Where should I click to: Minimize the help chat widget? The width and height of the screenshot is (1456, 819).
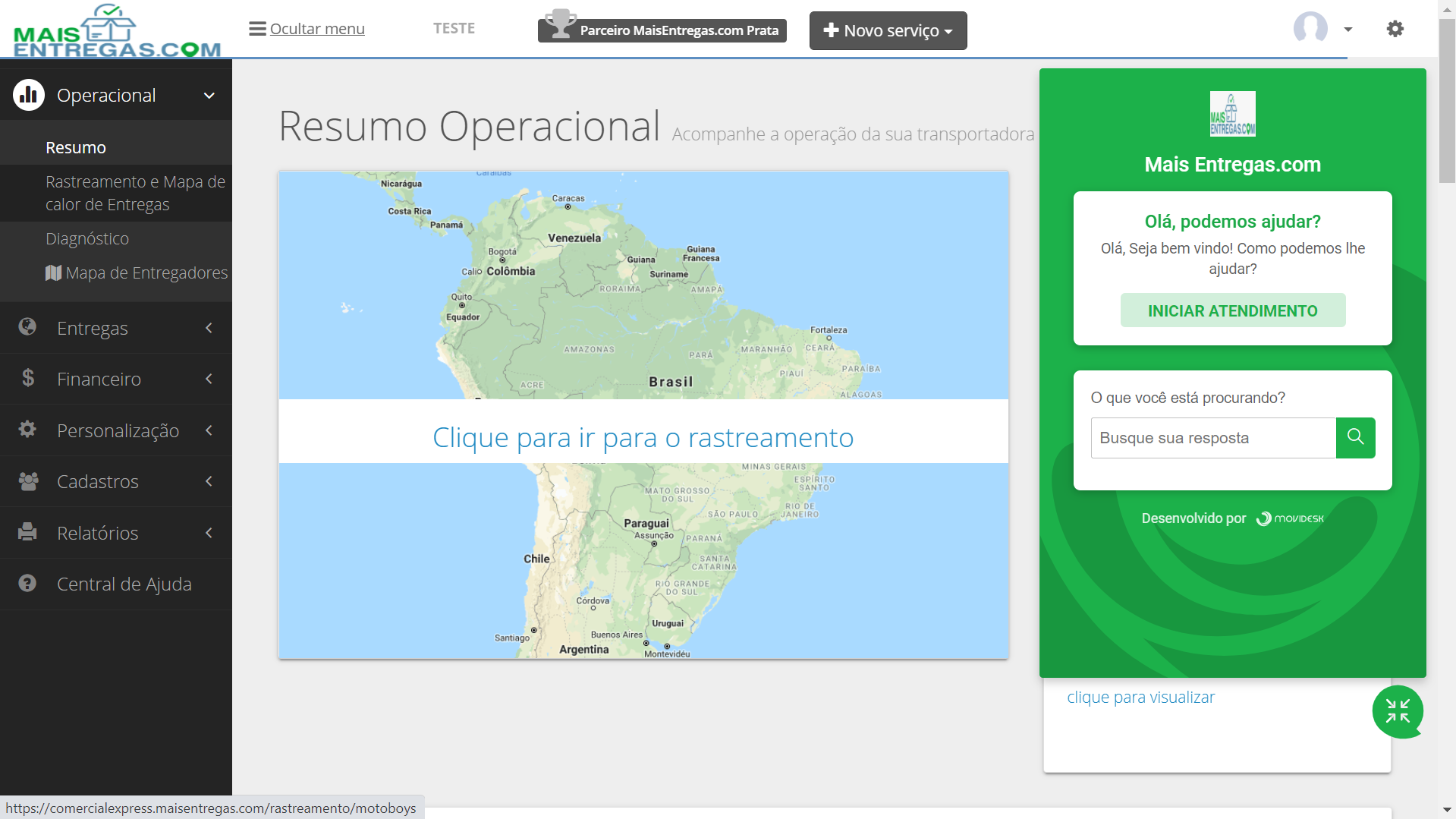pos(1398,711)
